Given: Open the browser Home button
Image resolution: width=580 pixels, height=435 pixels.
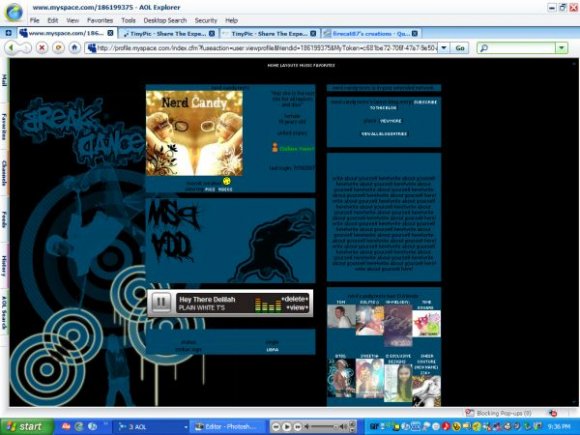Looking at the screenshot, I should pos(74,48).
